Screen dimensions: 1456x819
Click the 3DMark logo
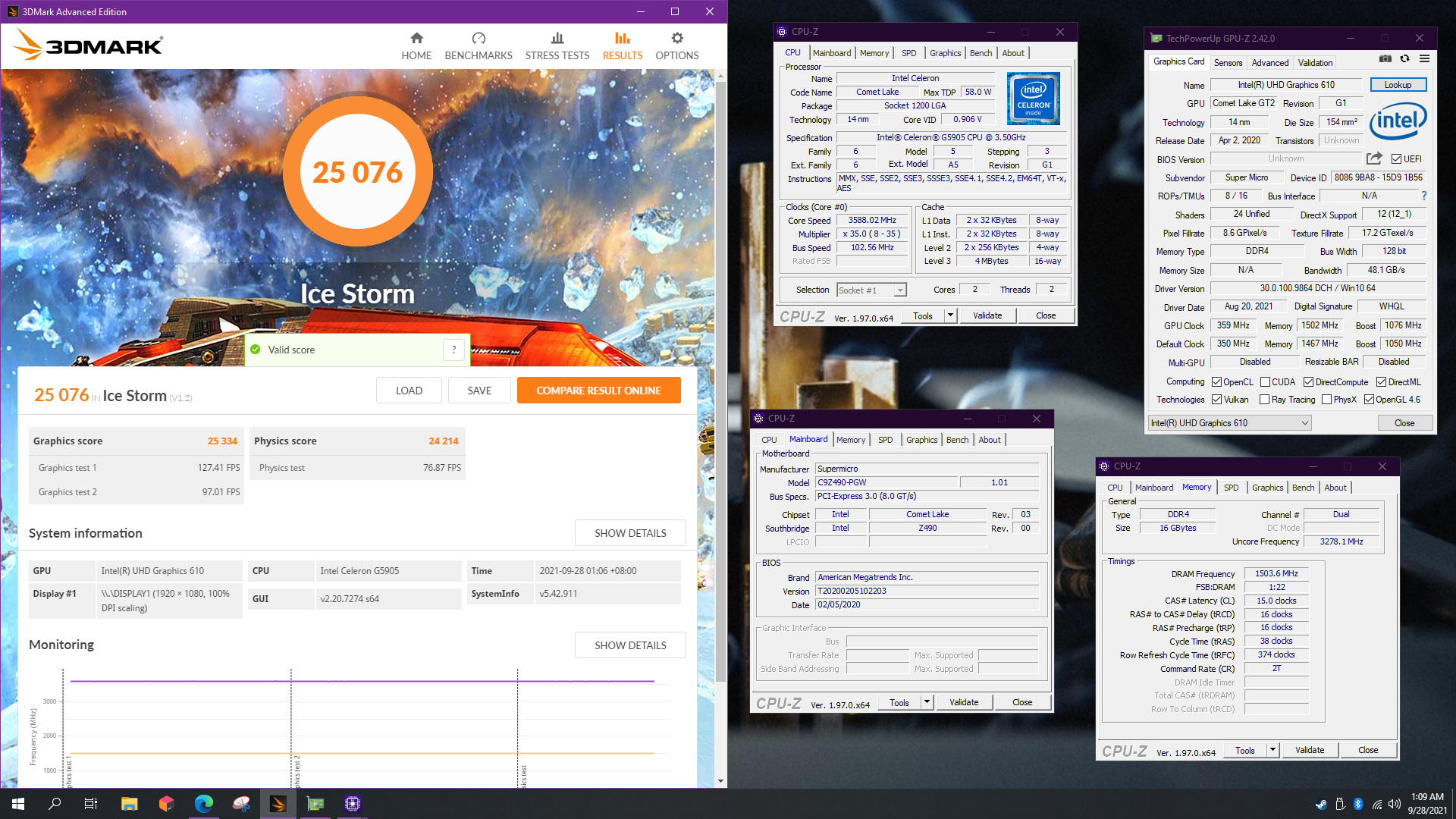[x=88, y=45]
